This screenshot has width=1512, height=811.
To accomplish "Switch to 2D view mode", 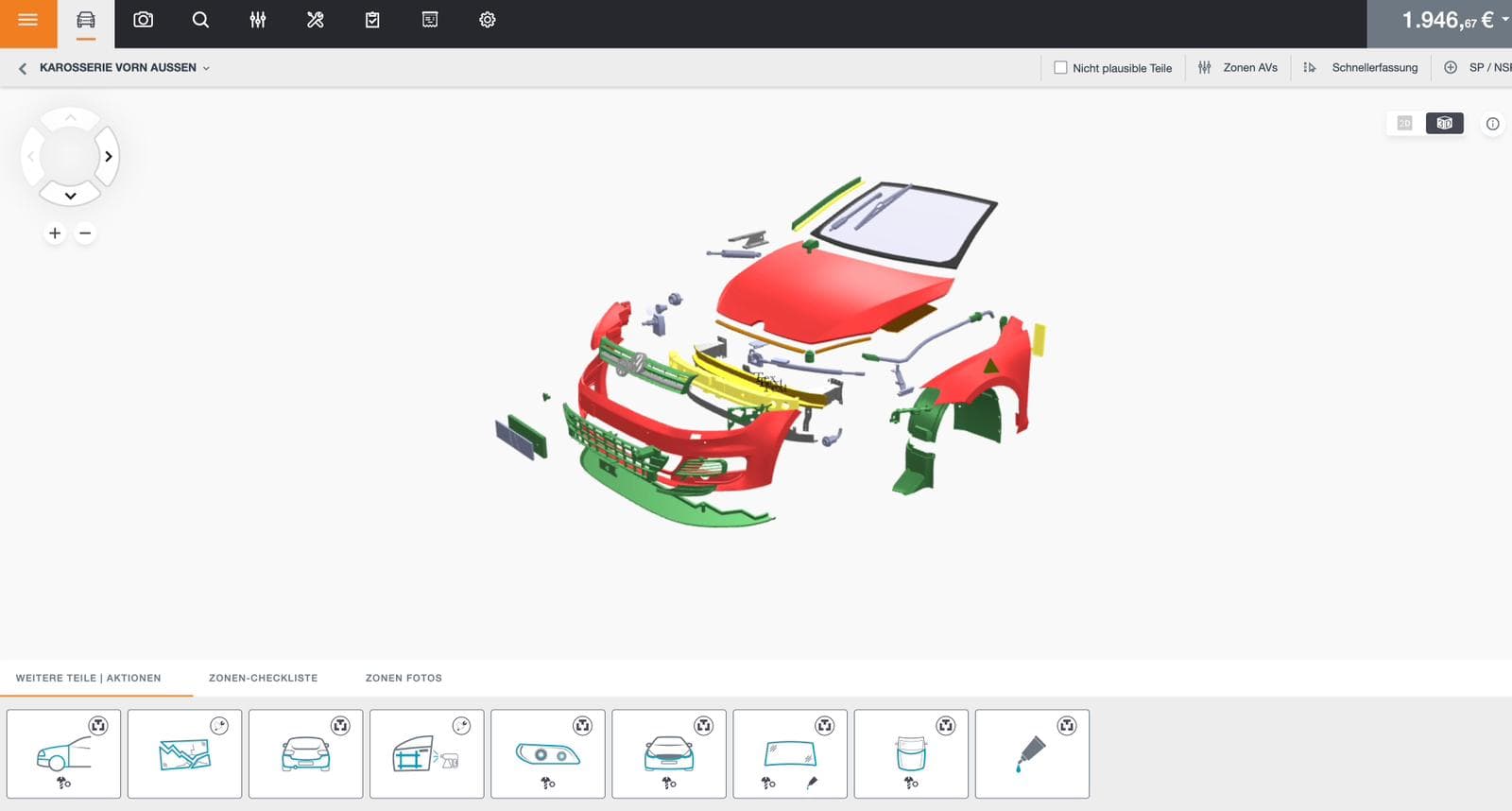I will [1405, 124].
